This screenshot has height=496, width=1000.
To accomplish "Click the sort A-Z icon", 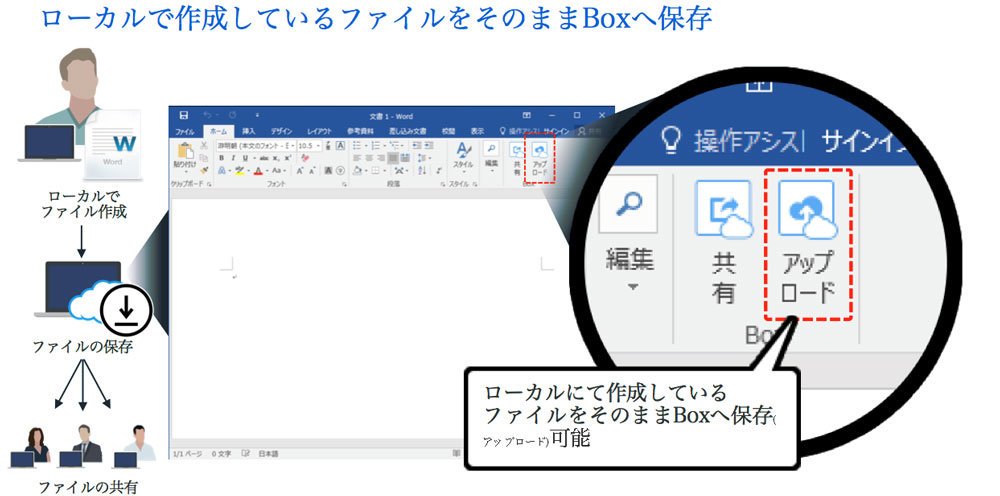I will 422,171.
